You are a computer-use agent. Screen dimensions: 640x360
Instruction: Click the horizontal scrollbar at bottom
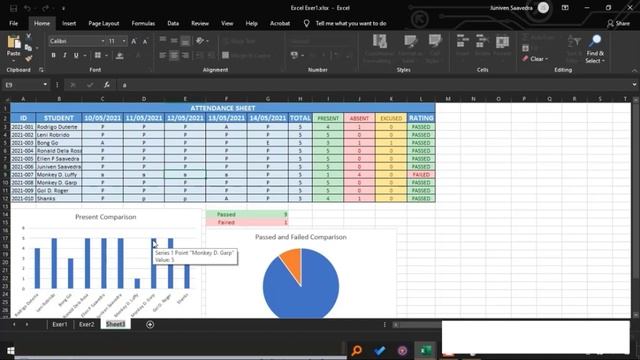tap(416, 325)
